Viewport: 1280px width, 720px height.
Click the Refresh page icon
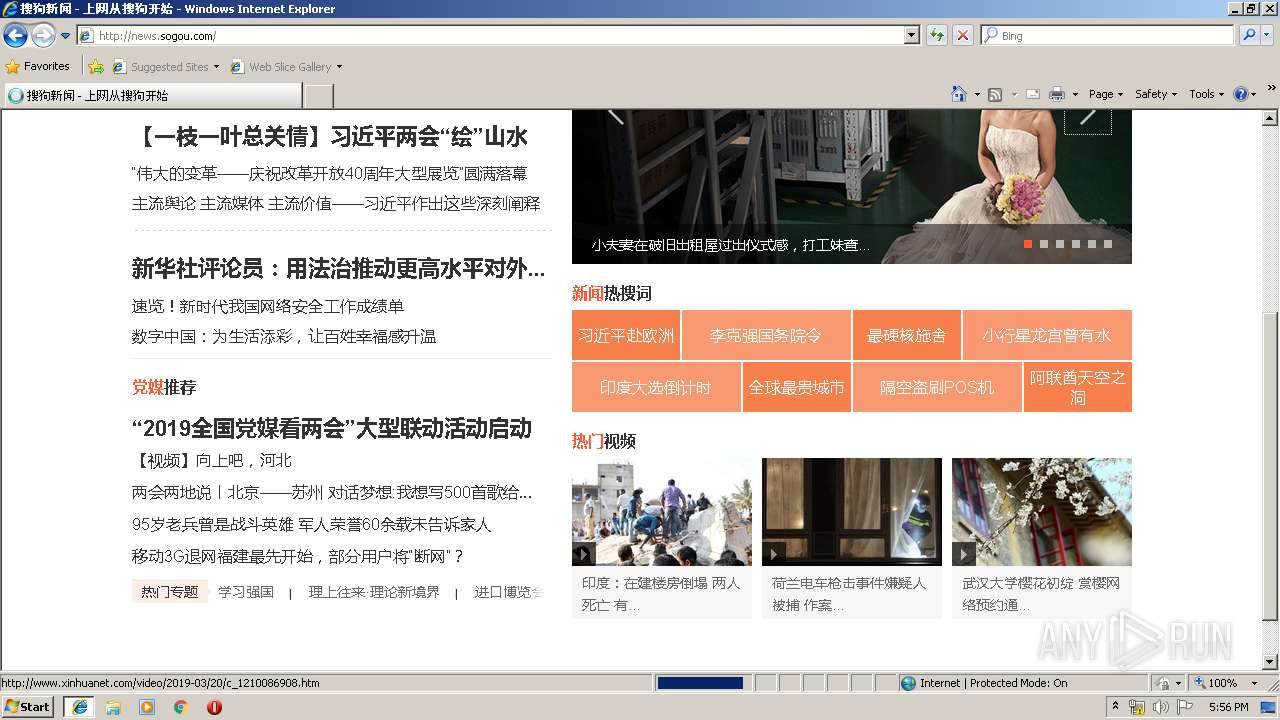point(937,36)
